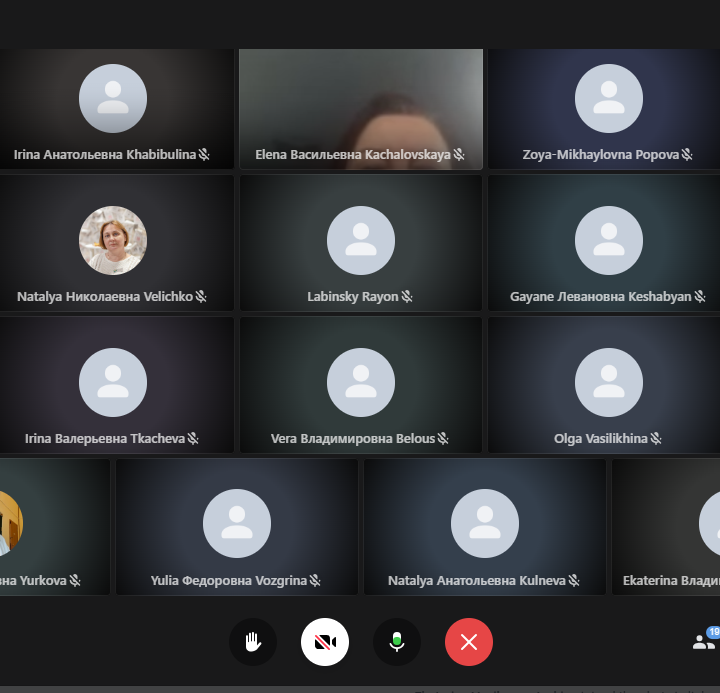Mute the microphone
720x693 pixels.
pyautogui.click(x=397, y=642)
